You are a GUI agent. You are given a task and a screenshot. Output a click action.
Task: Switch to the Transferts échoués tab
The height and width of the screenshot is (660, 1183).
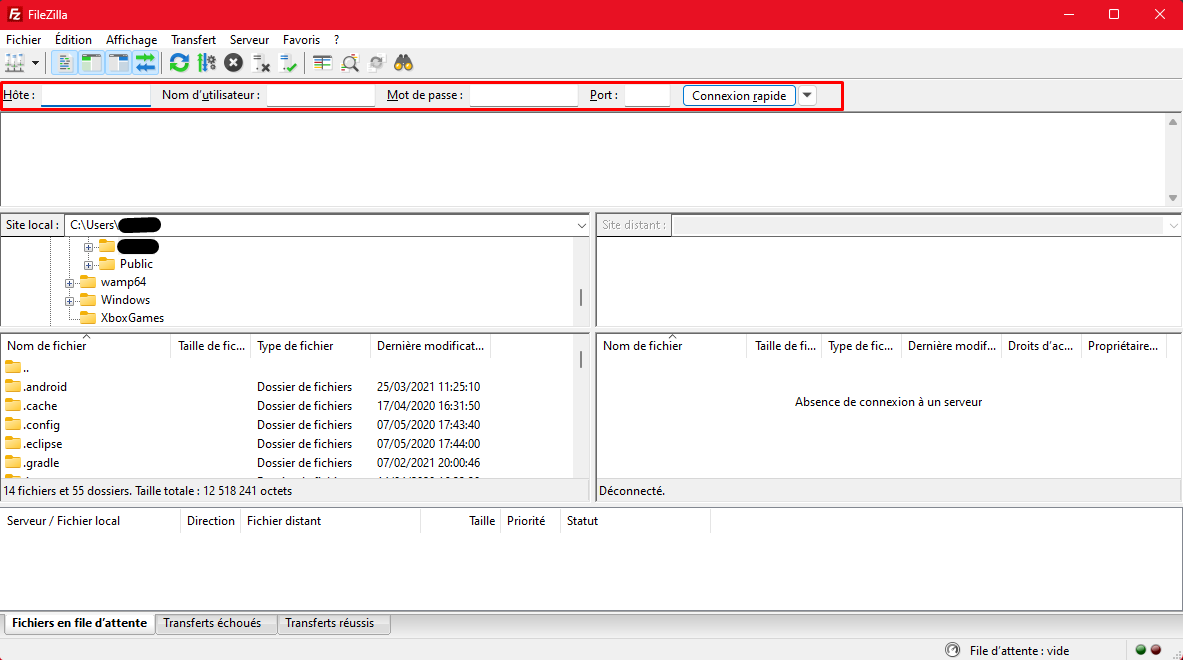(x=212, y=623)
